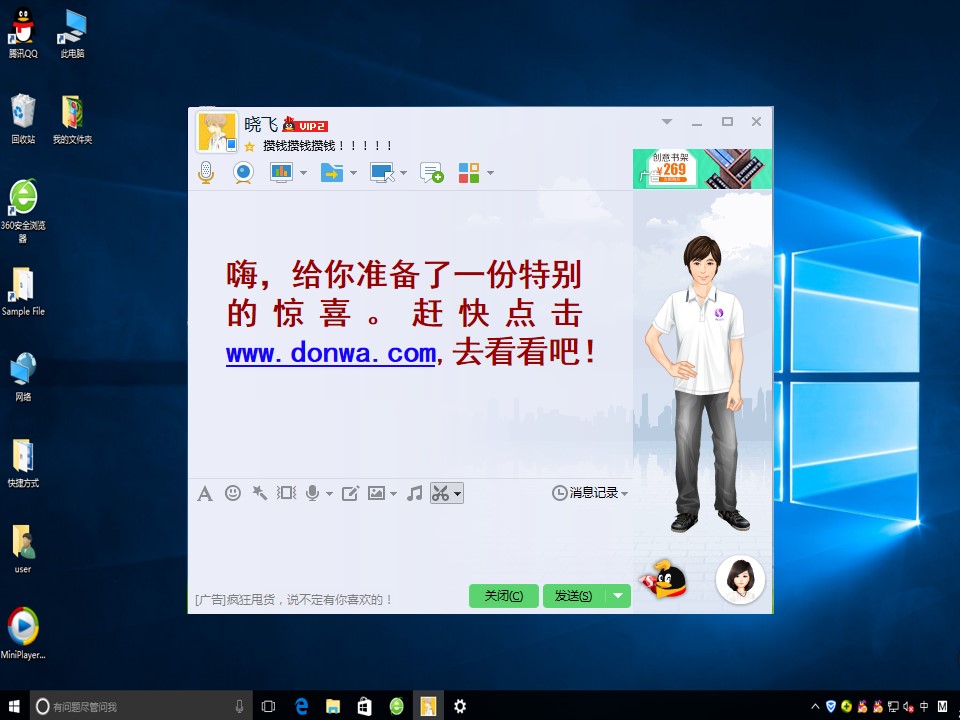
Task: Open Task View on the taskbar
Action: pyautogui.click(x=268, y=706)
